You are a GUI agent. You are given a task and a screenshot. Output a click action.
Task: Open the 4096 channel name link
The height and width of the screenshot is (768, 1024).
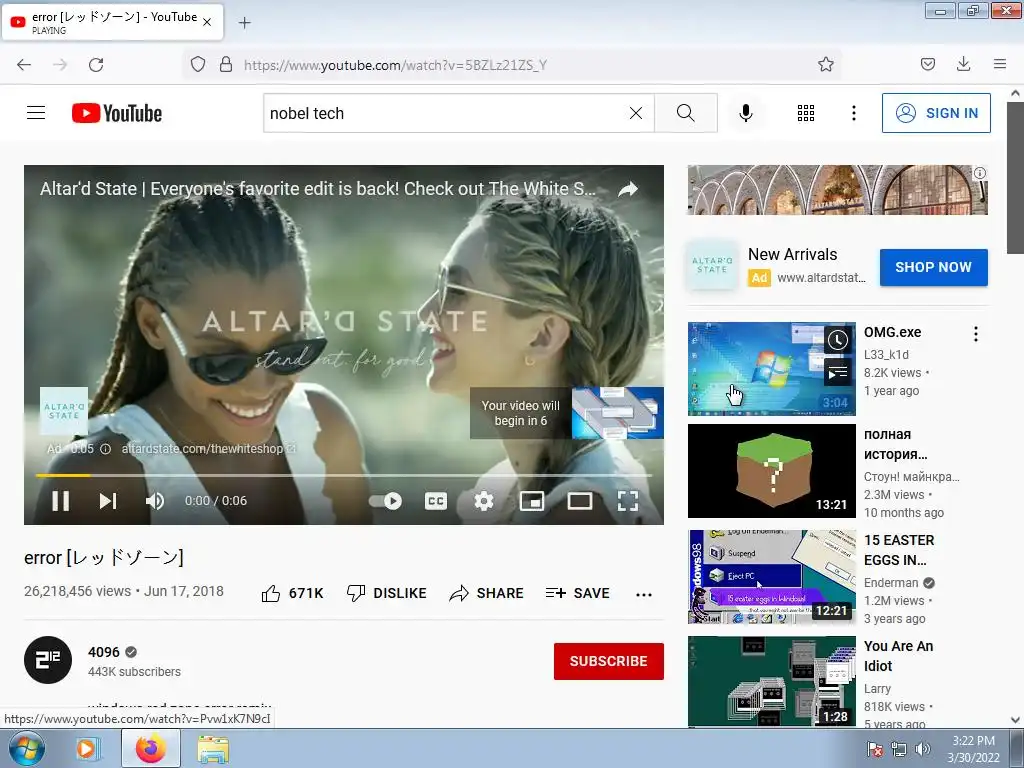104,652
